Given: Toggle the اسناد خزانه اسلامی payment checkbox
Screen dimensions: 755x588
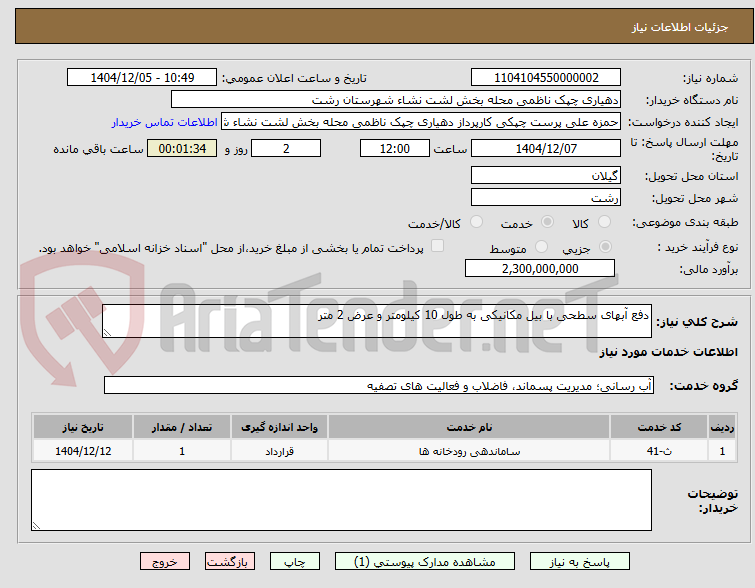Looking at the screenshot, I should [437, 246].
